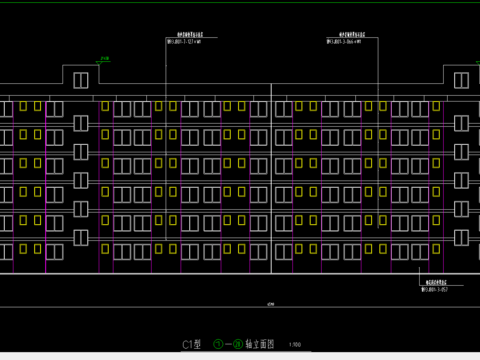Select the right rooftop leader annotation text

[345, 38]
